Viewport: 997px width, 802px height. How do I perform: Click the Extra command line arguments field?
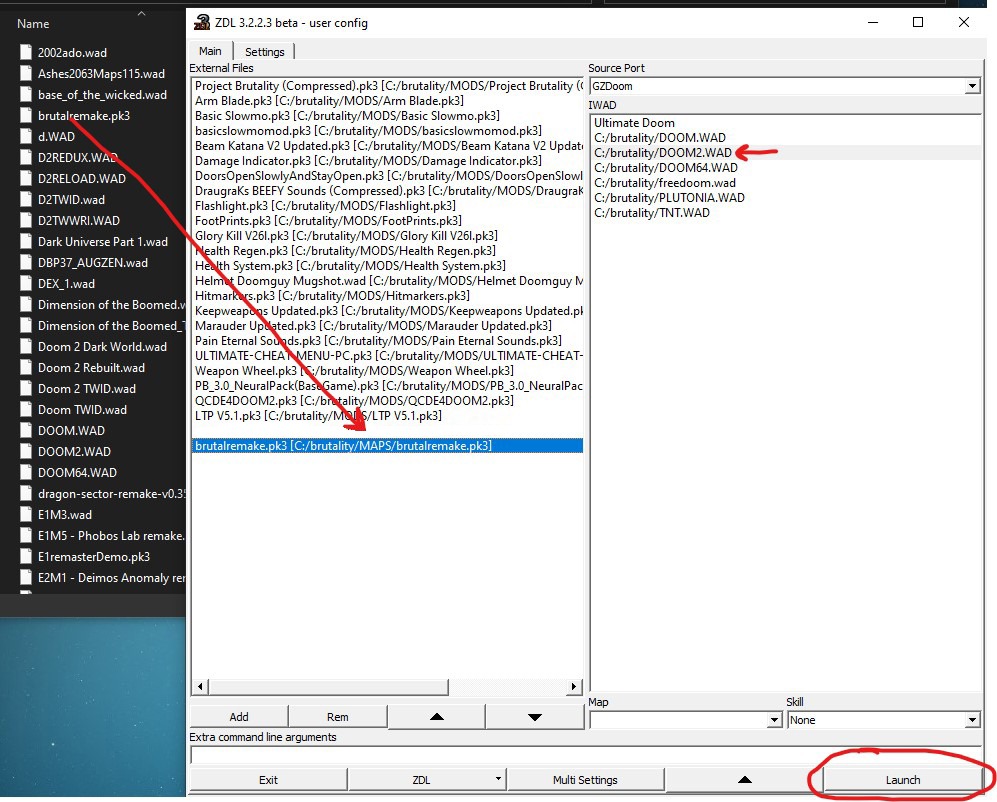(585, 755)
